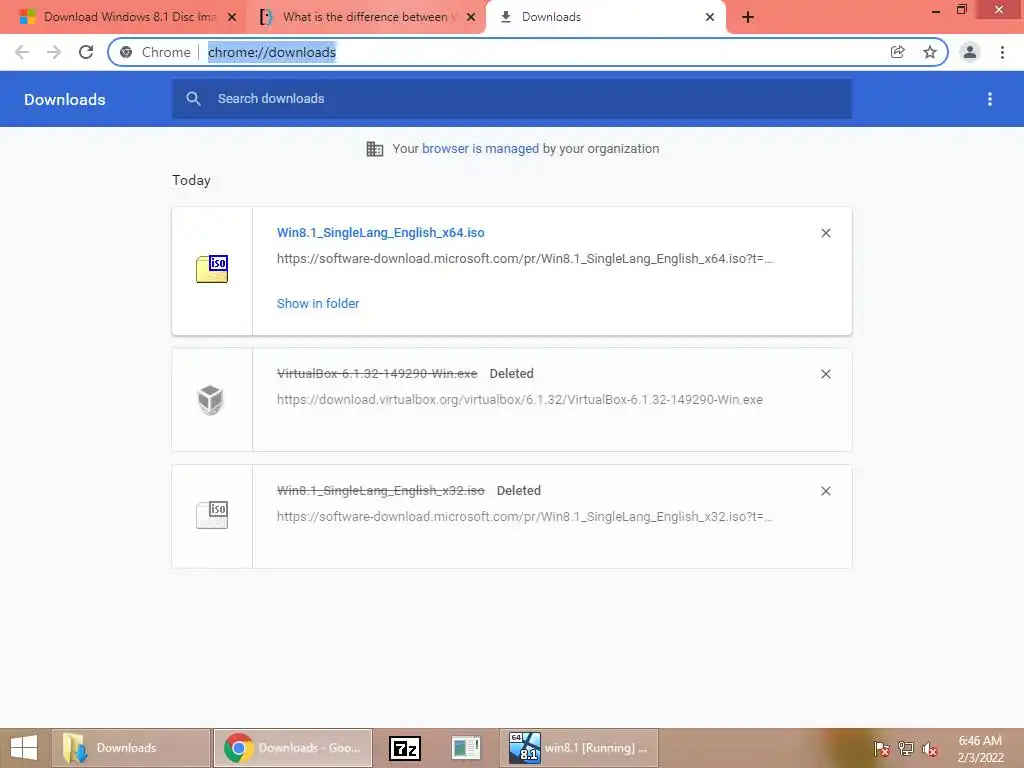This screenshot has height=768, width=1024.
Task: Click the VirtualBox download URL
Action: [520, 400]
